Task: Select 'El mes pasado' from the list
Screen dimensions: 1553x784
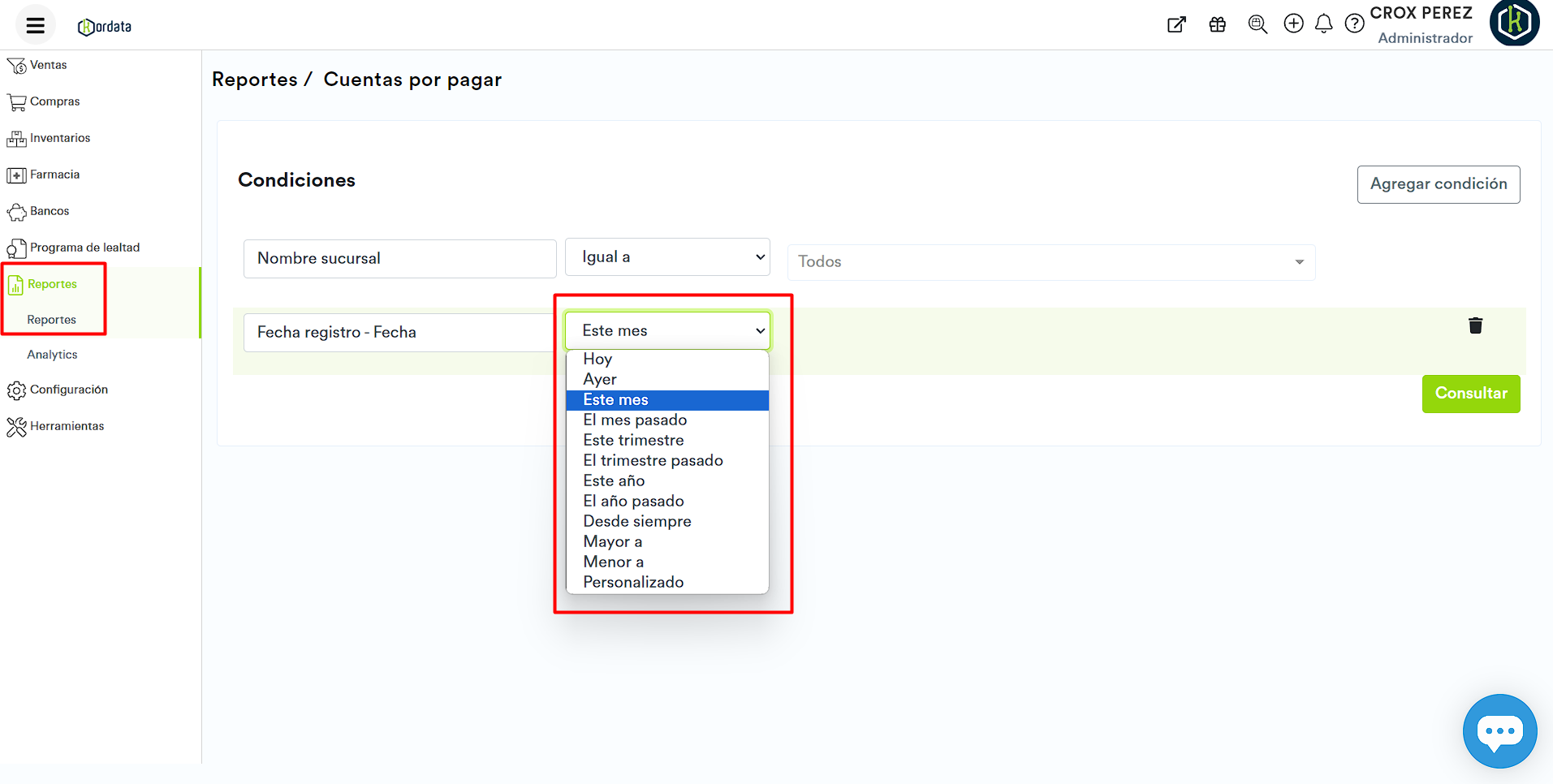Action: pyautogui.click(x=635, y=420)
